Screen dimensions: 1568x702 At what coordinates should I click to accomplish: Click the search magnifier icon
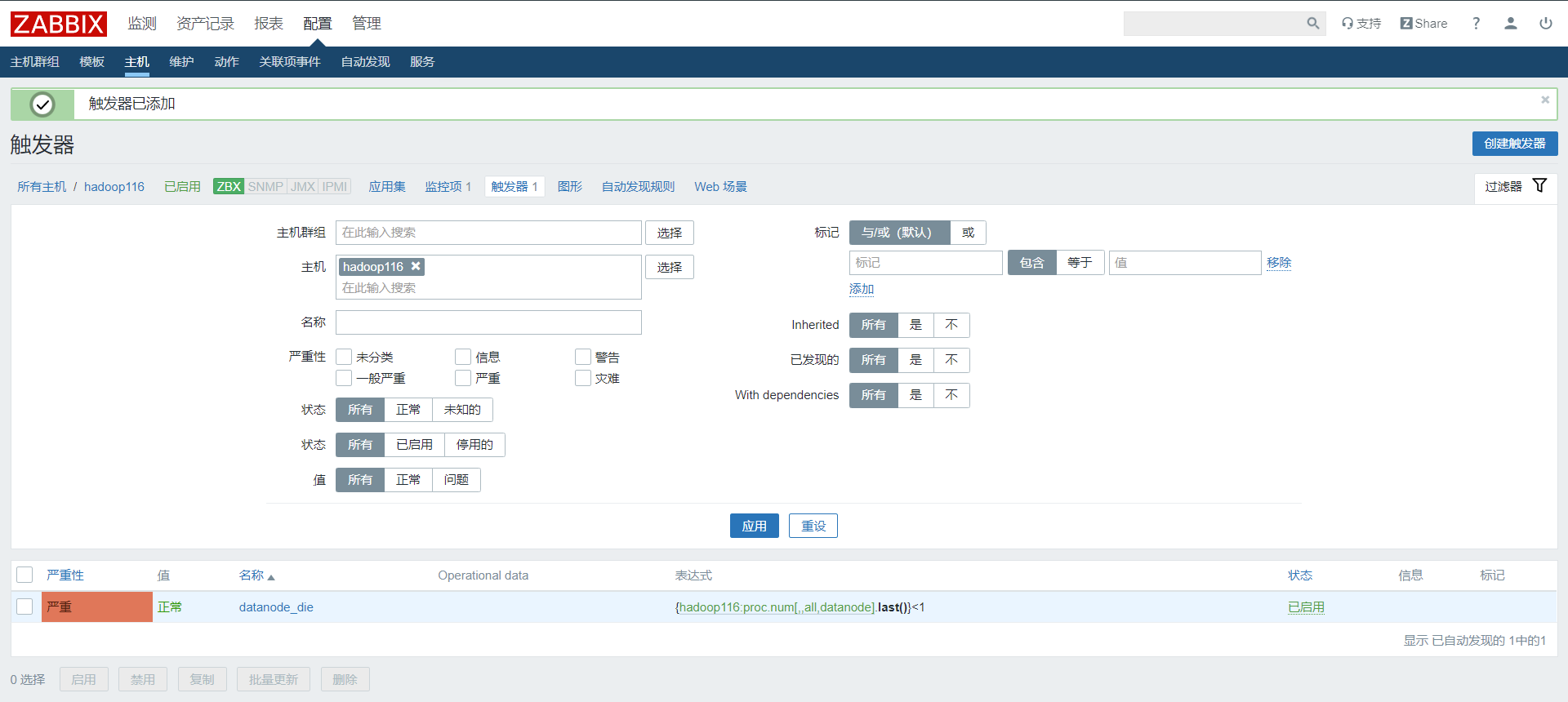[x=1312, y=24]
